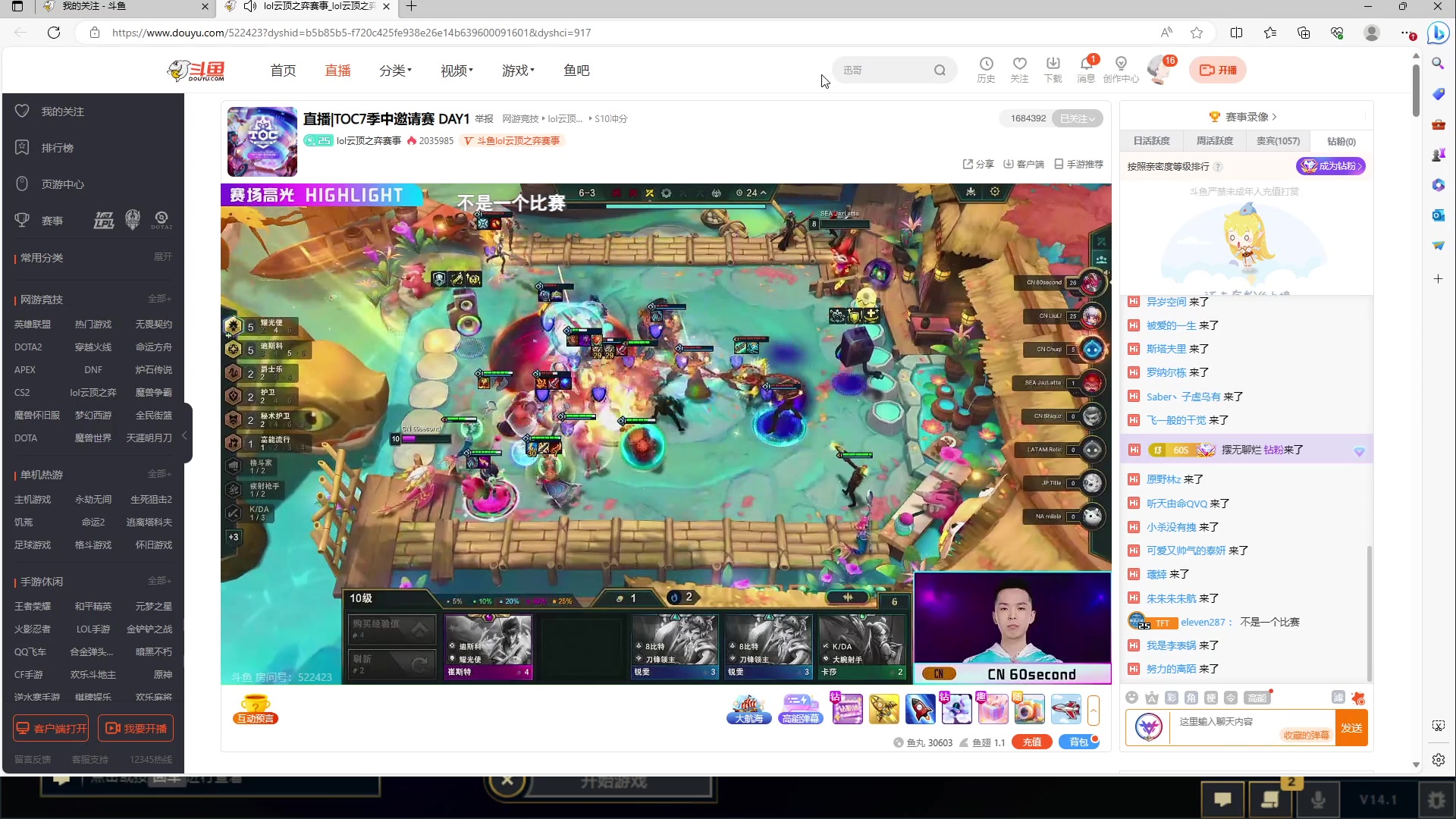Toggle the 角 danmaku option
This screenshot has width=1456, height=819.
1191,698
